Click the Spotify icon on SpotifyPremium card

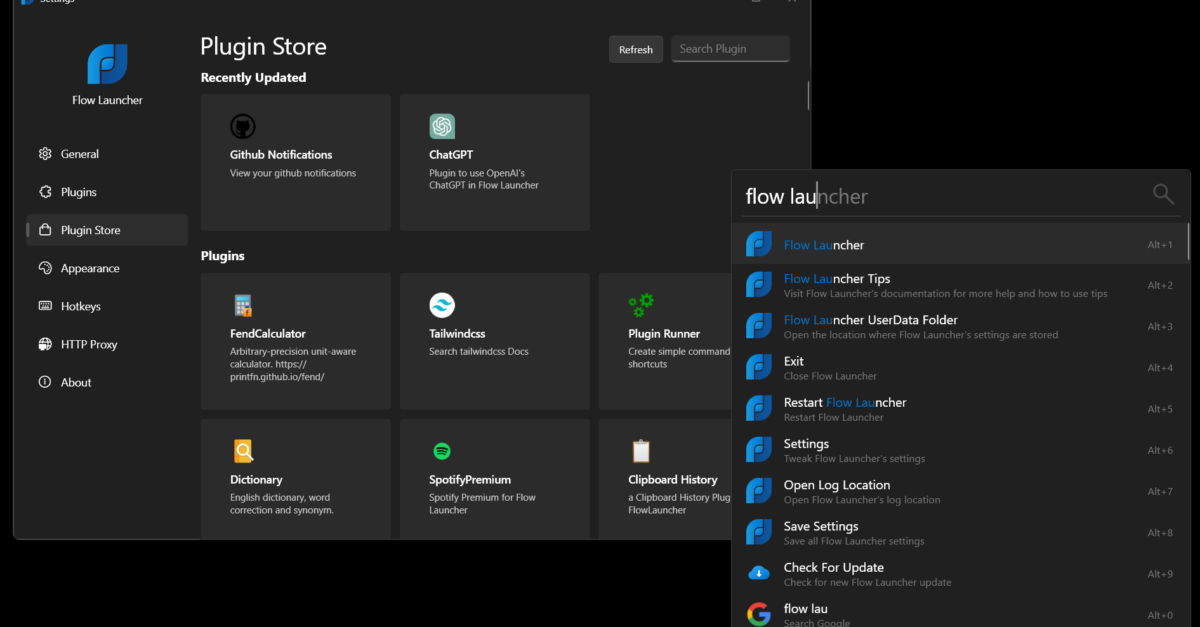pos(441,451)
